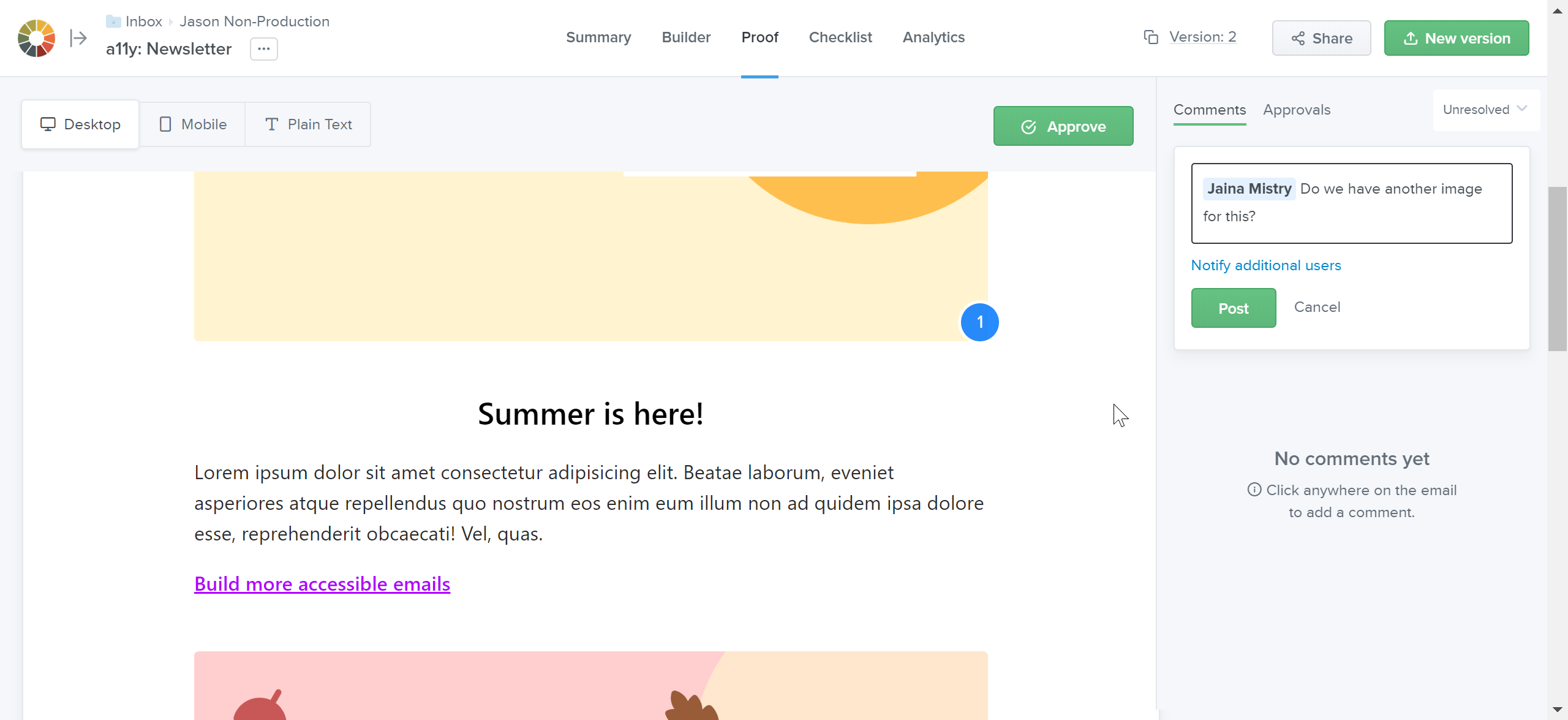Click the Plain Text view icon
This screenshot has height=720, width=1568.
tap(272, 124)
